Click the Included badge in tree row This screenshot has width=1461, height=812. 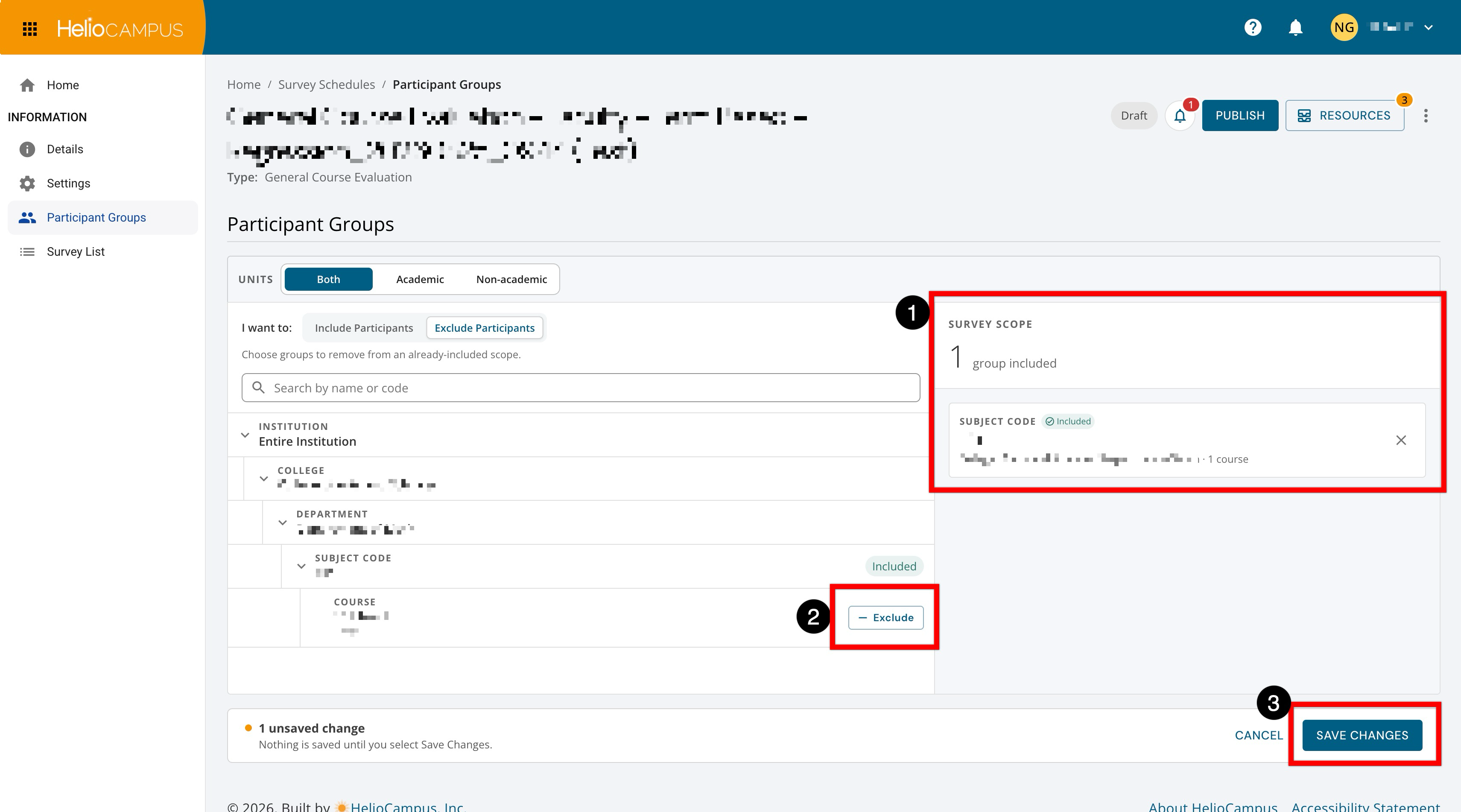click(894, 566)
